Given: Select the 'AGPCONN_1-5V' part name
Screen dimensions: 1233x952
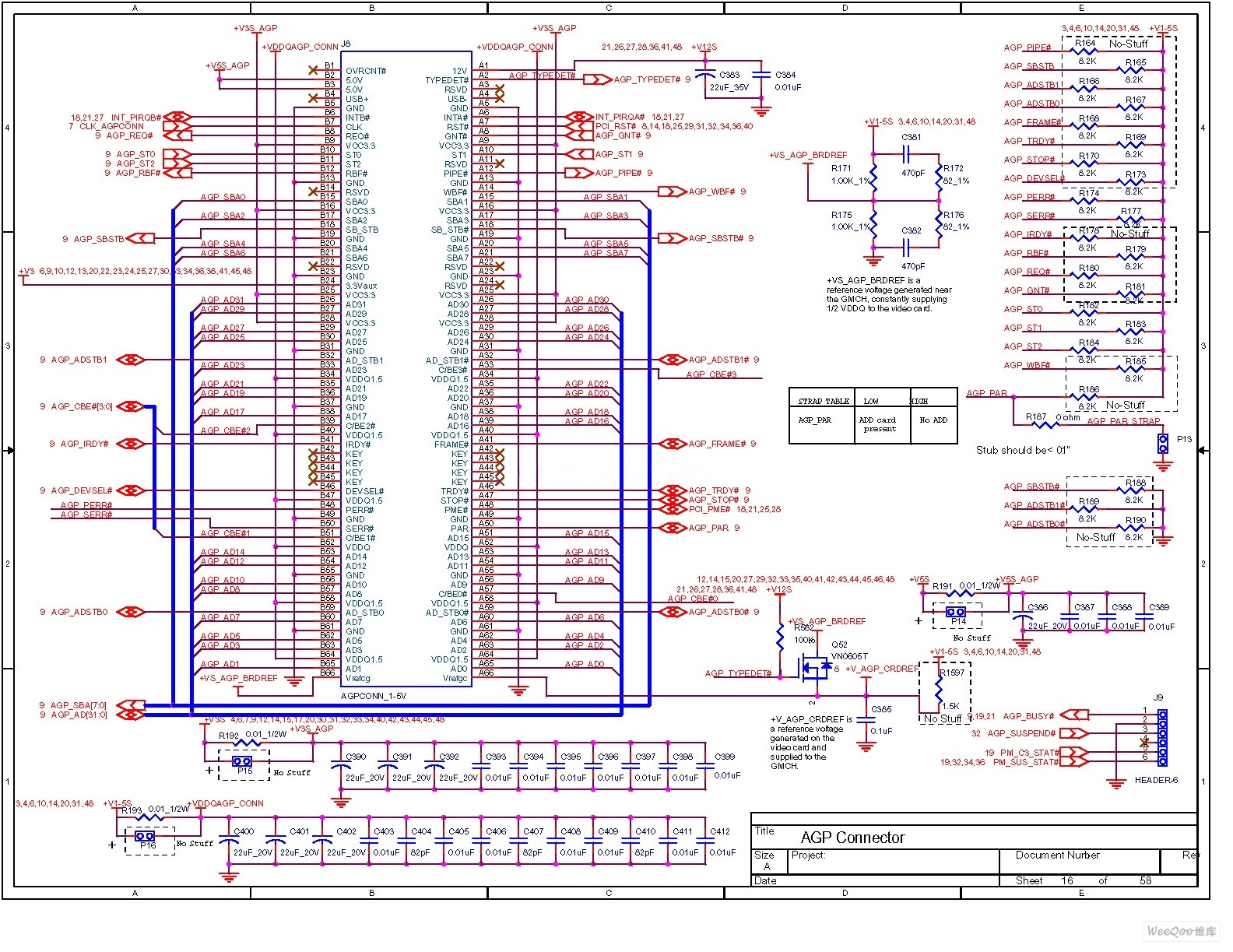Looking at the screenshot, I should 374,696.
